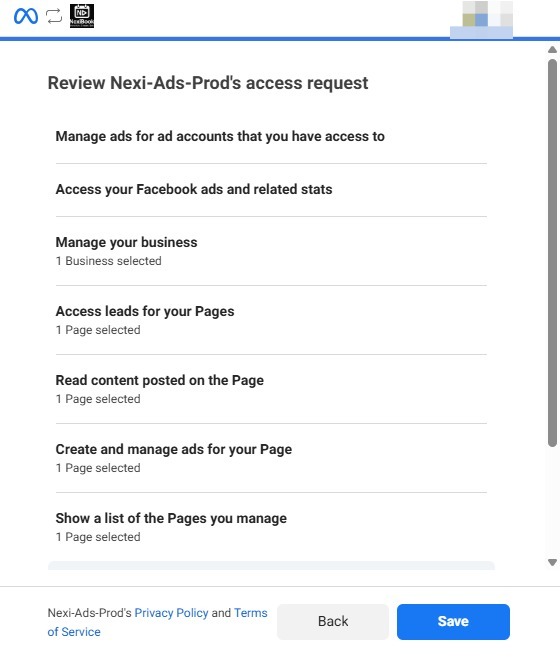Select Show a list of Pages you manage
Viewport: 560px width, 664px height.
pos(271,527)
